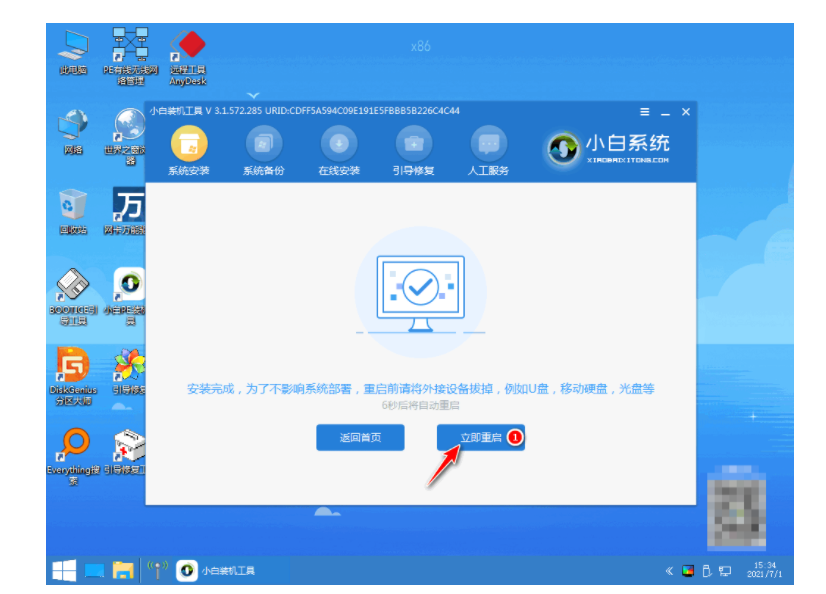This screenshot has height=594, width=826.
Task: Switch to 小白装机工具 taskbar button
Action: pyautogui.click(x=216, y=570)
